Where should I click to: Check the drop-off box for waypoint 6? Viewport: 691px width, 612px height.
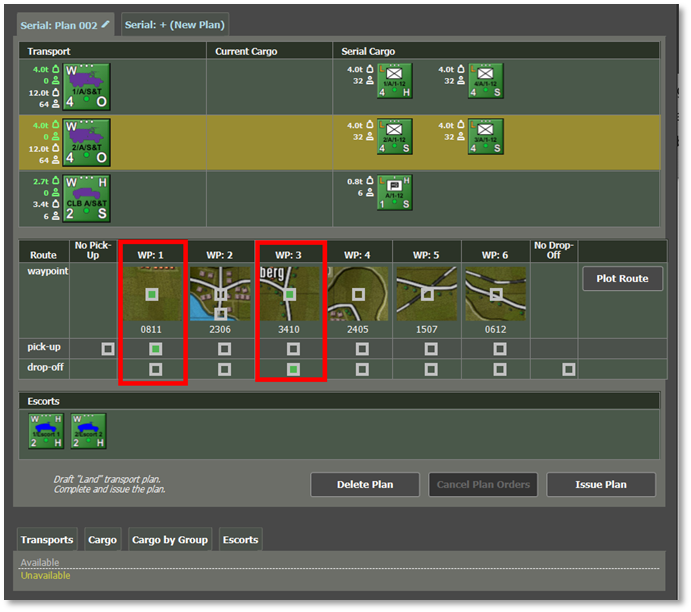pyautogui.click(x=499, y=369)
